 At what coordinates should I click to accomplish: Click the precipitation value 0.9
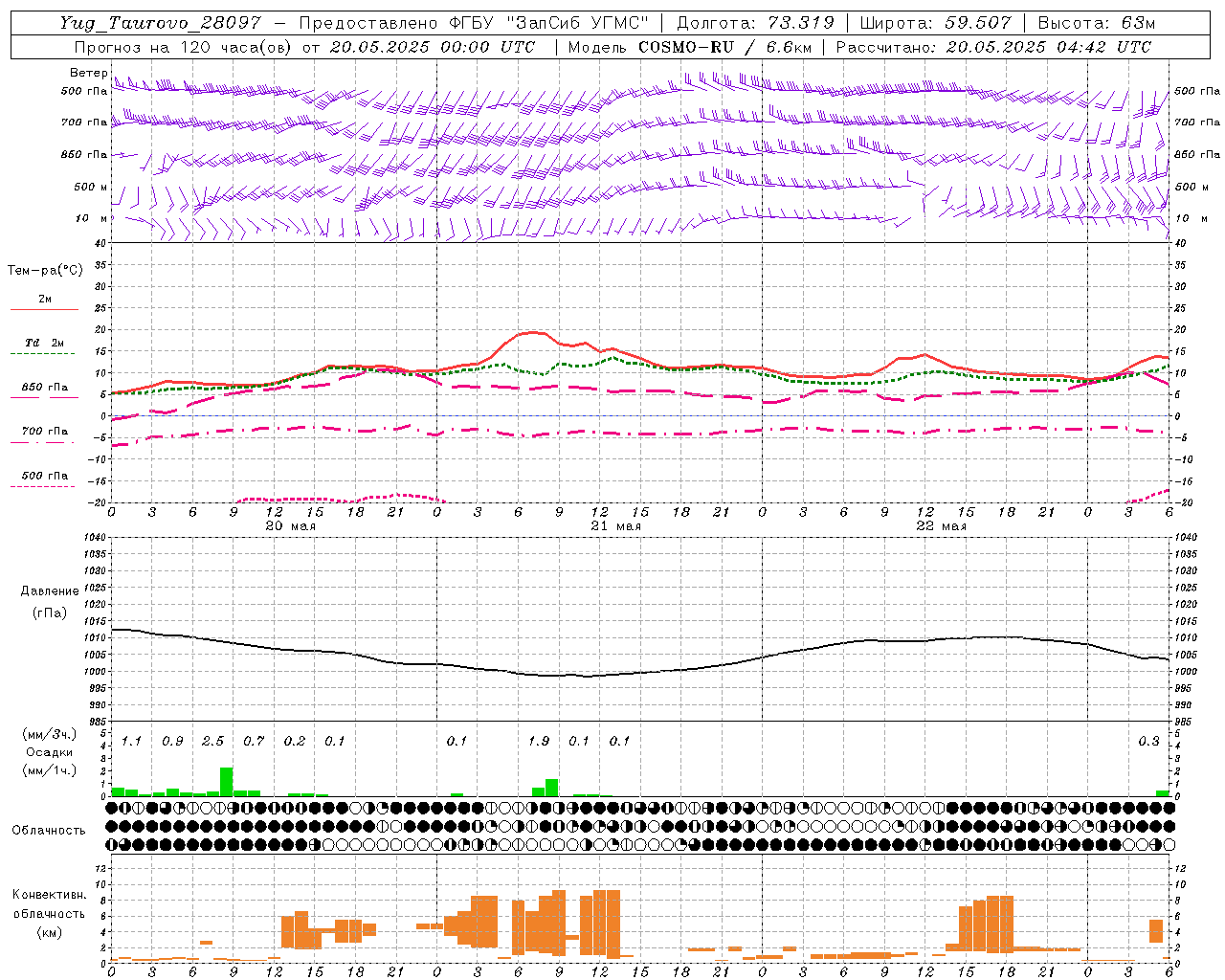(172, 742)
